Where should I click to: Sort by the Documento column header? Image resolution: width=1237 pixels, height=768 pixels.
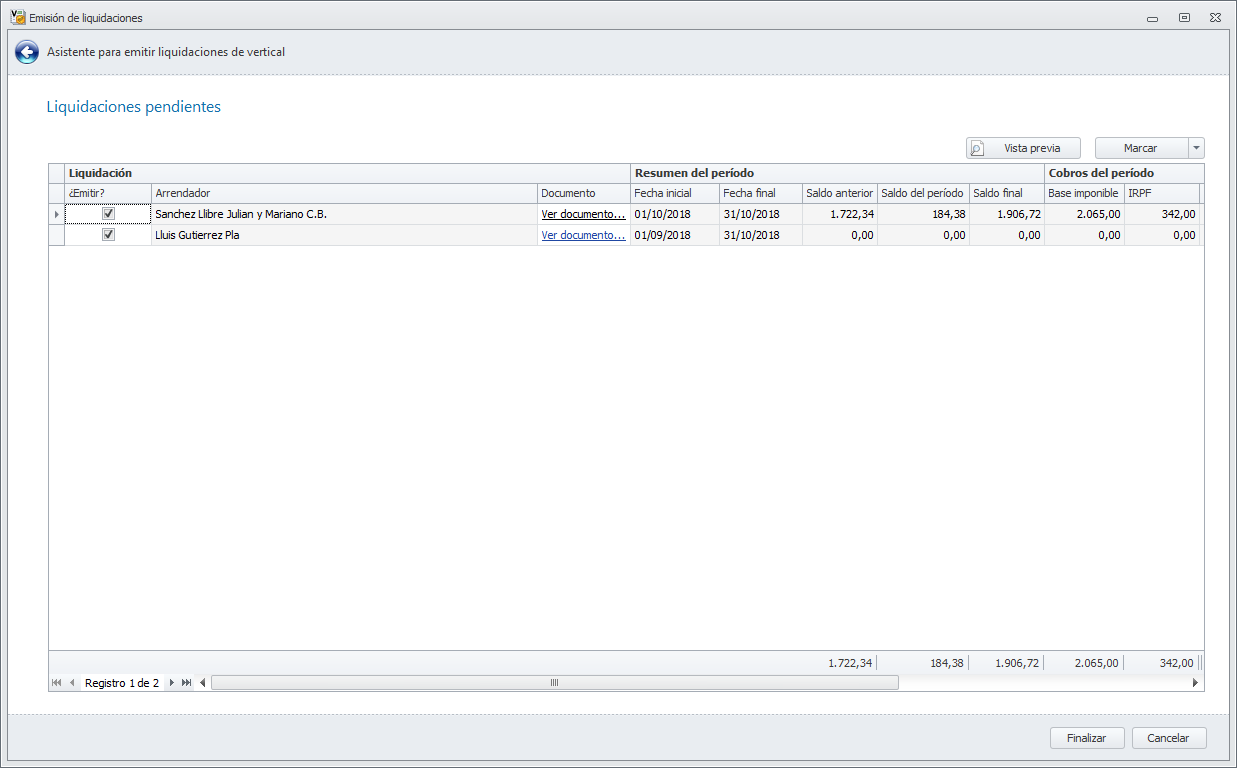[584, 193]
